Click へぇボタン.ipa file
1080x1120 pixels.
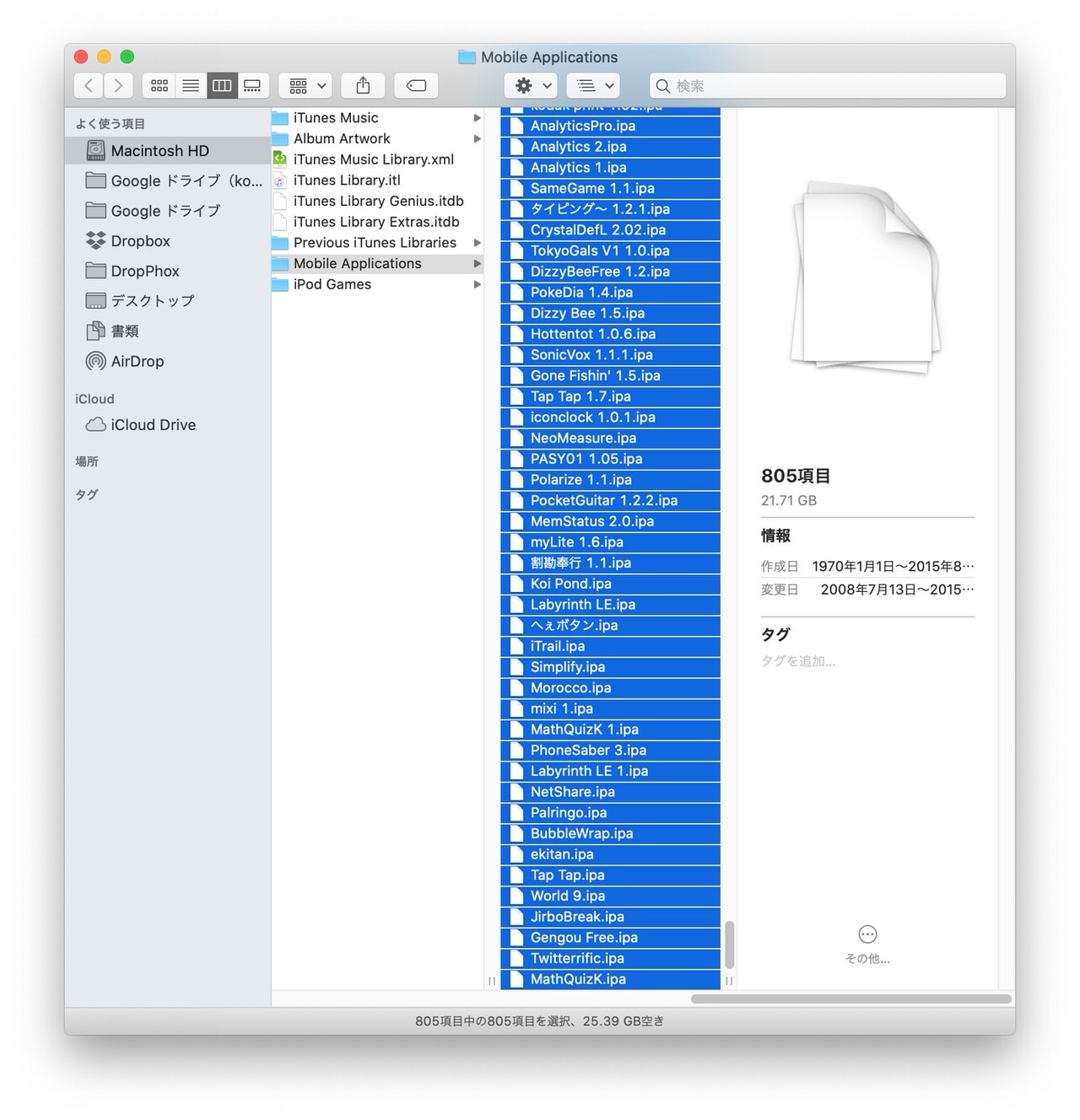pyautogui.click(x=610, y=625)
